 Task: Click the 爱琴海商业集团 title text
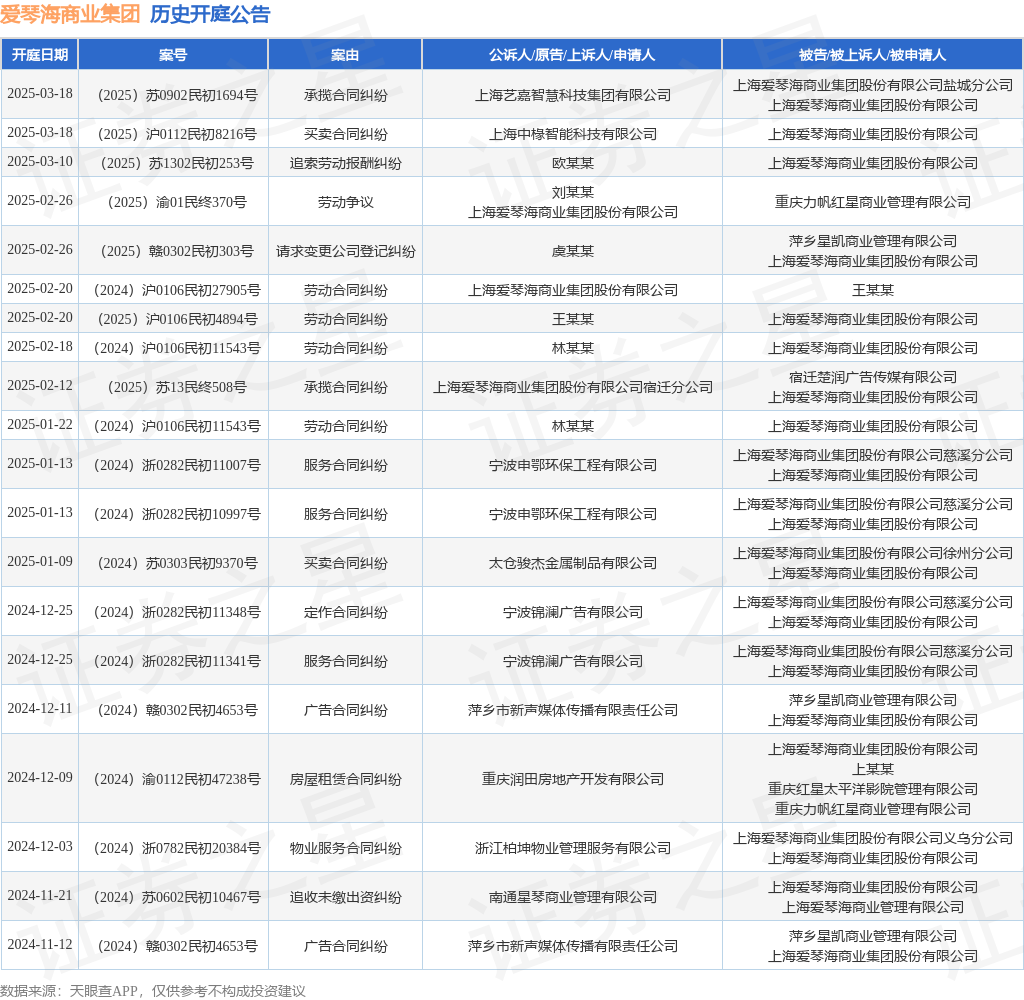(70, 14)
